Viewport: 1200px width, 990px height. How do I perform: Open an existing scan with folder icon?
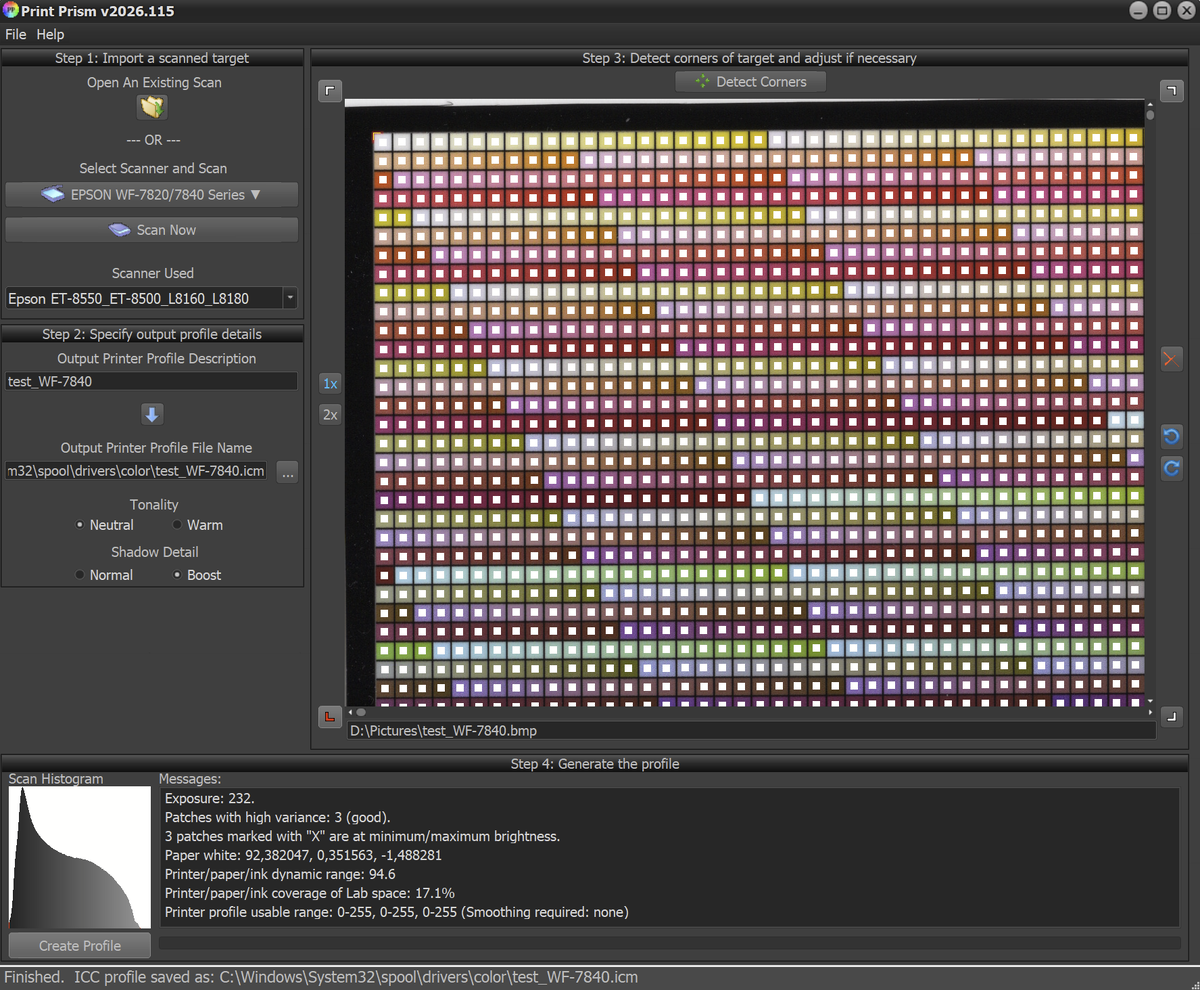pyautogui.click(x=153, y=107)
